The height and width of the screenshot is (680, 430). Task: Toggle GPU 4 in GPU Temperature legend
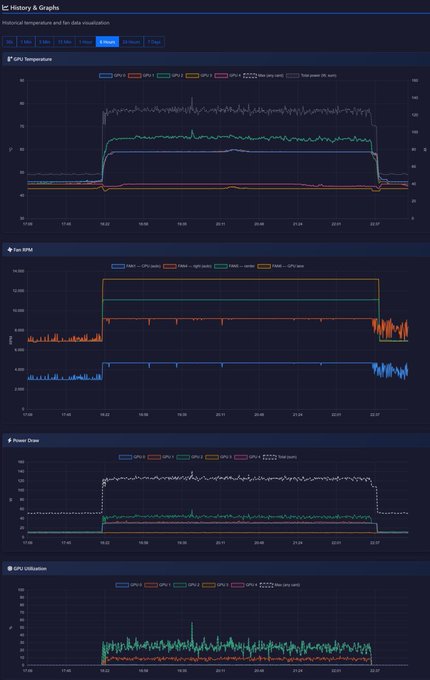point(228,75)
